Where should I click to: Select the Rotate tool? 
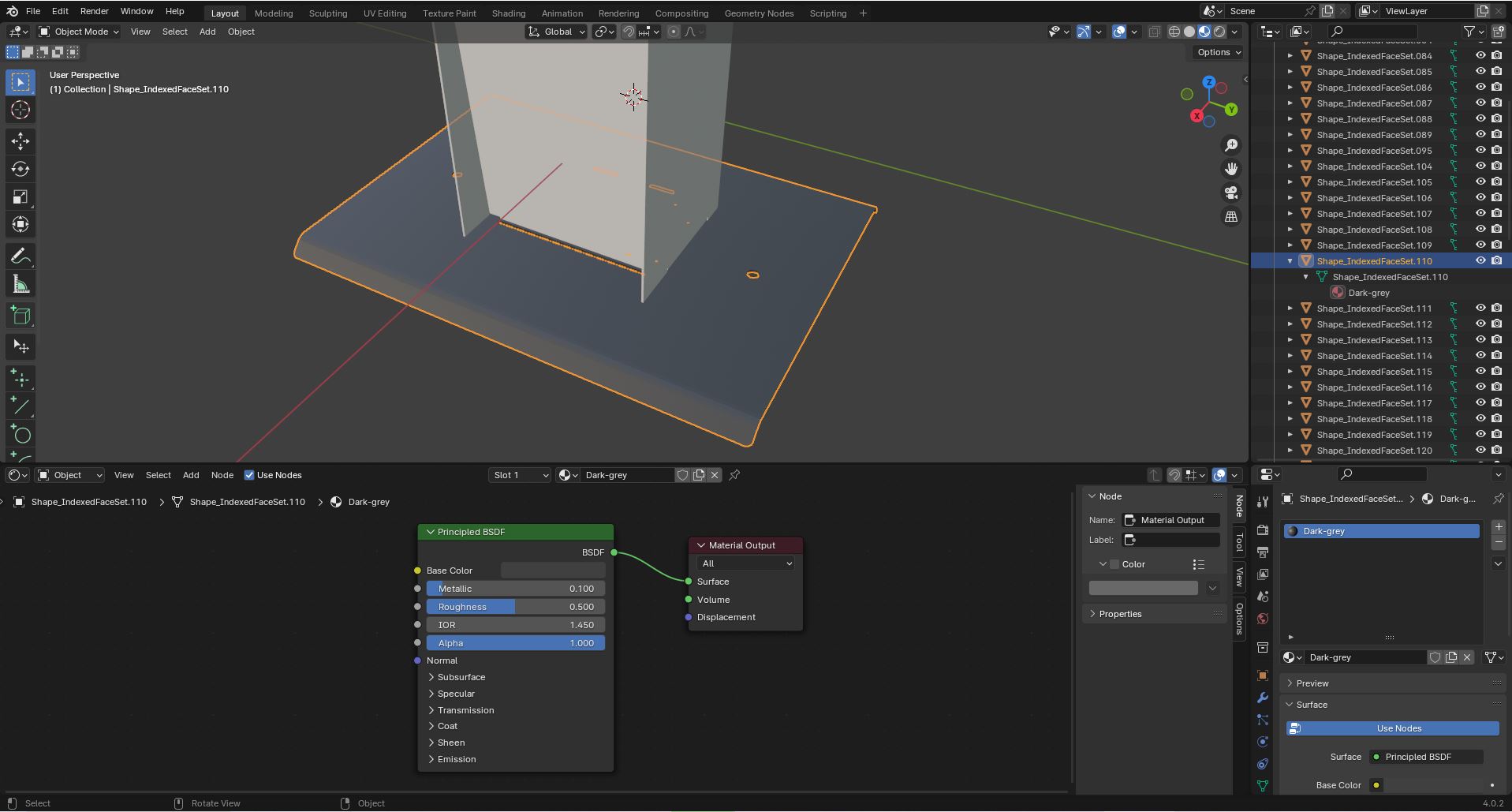coord(20,168)
